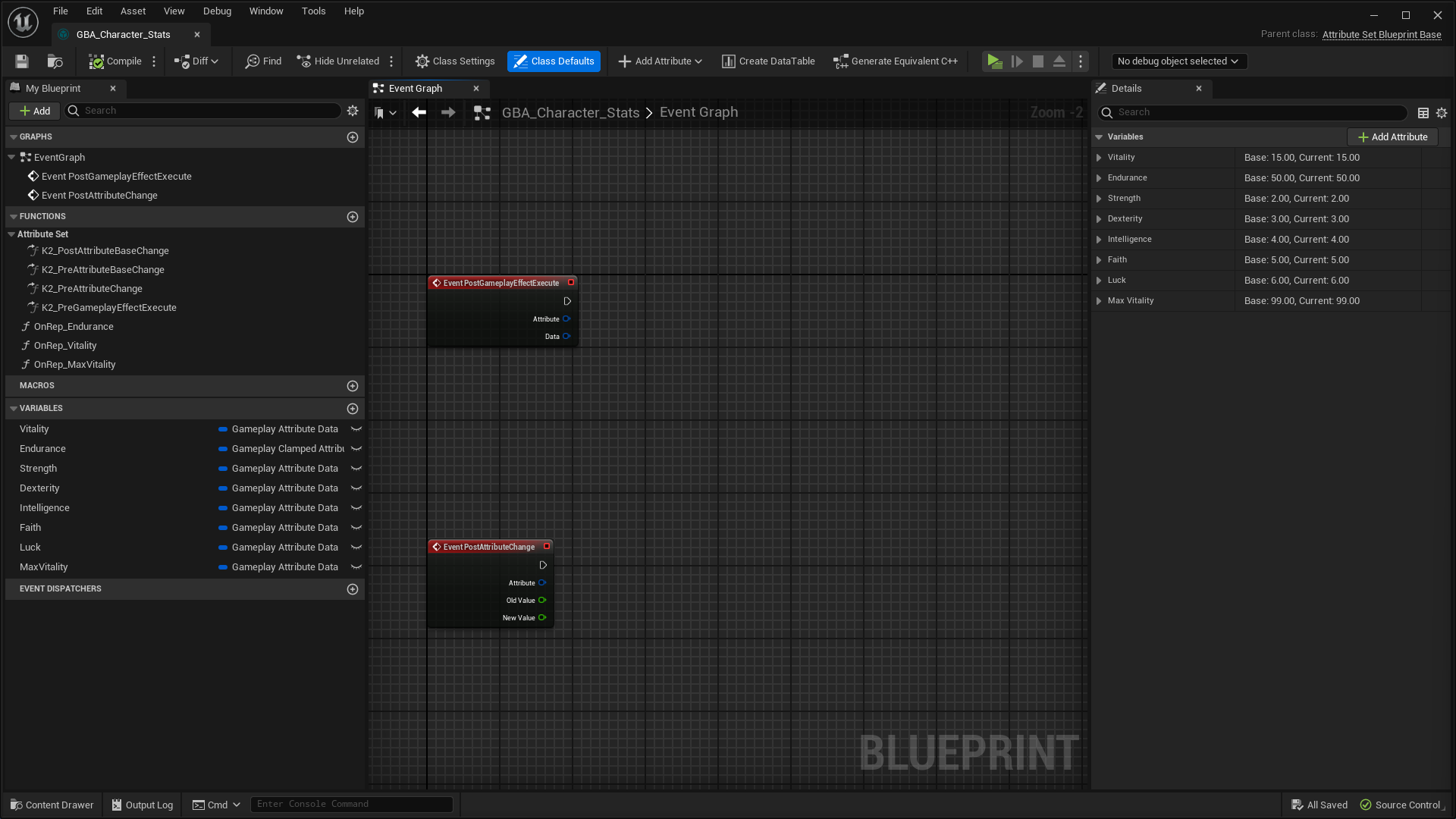Select the Find tool in toolbar

pos(263,61)
